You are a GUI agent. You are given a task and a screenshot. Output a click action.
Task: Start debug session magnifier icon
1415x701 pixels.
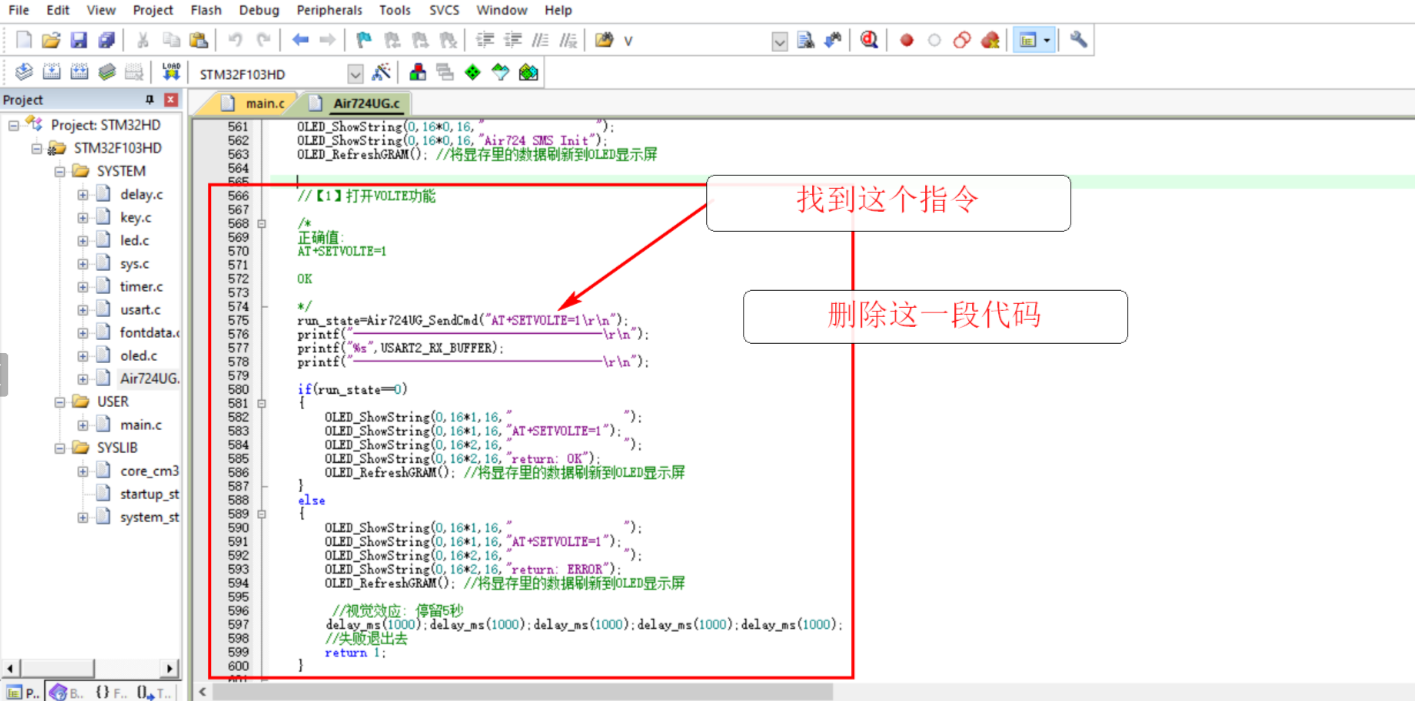click(869, 40)
